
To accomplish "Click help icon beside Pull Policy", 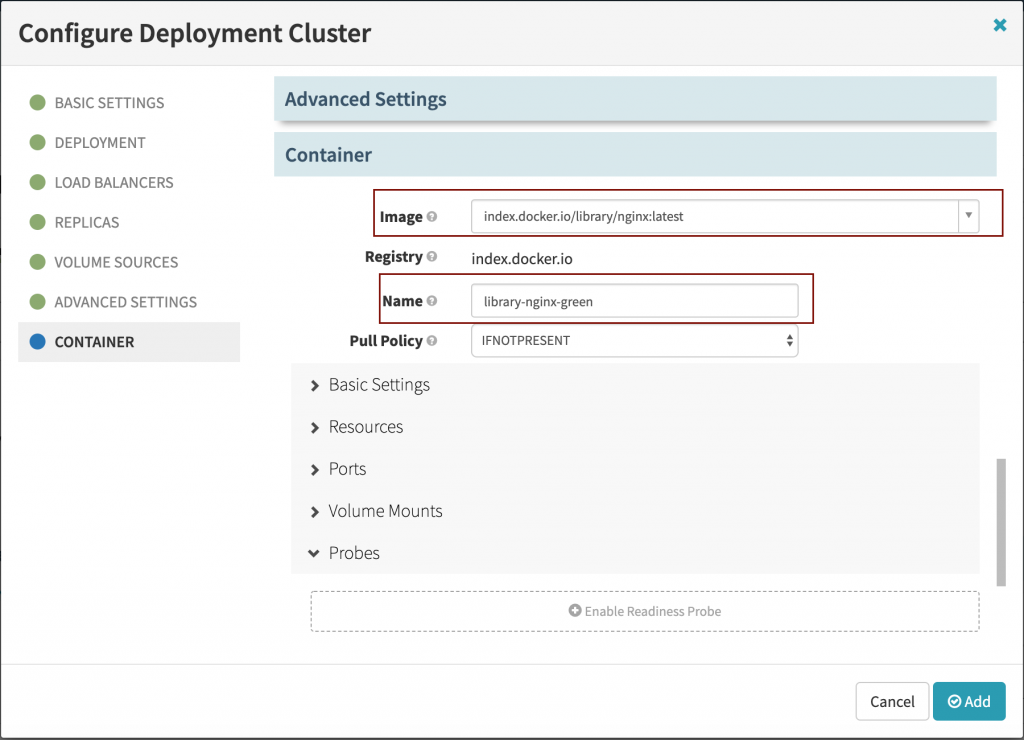I will (x=432, y=341).
